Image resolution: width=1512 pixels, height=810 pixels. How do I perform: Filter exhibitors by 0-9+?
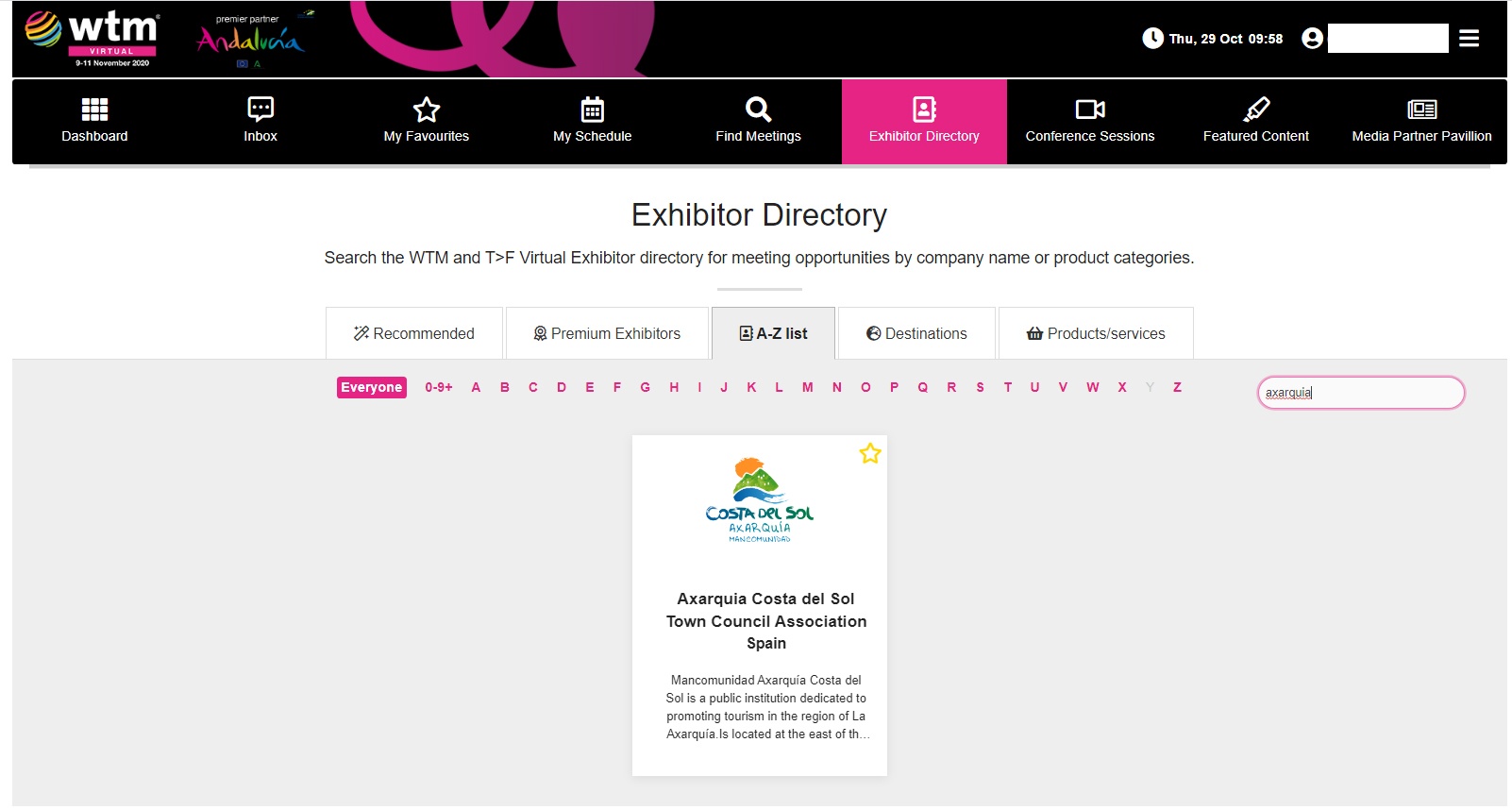point(439,387)
